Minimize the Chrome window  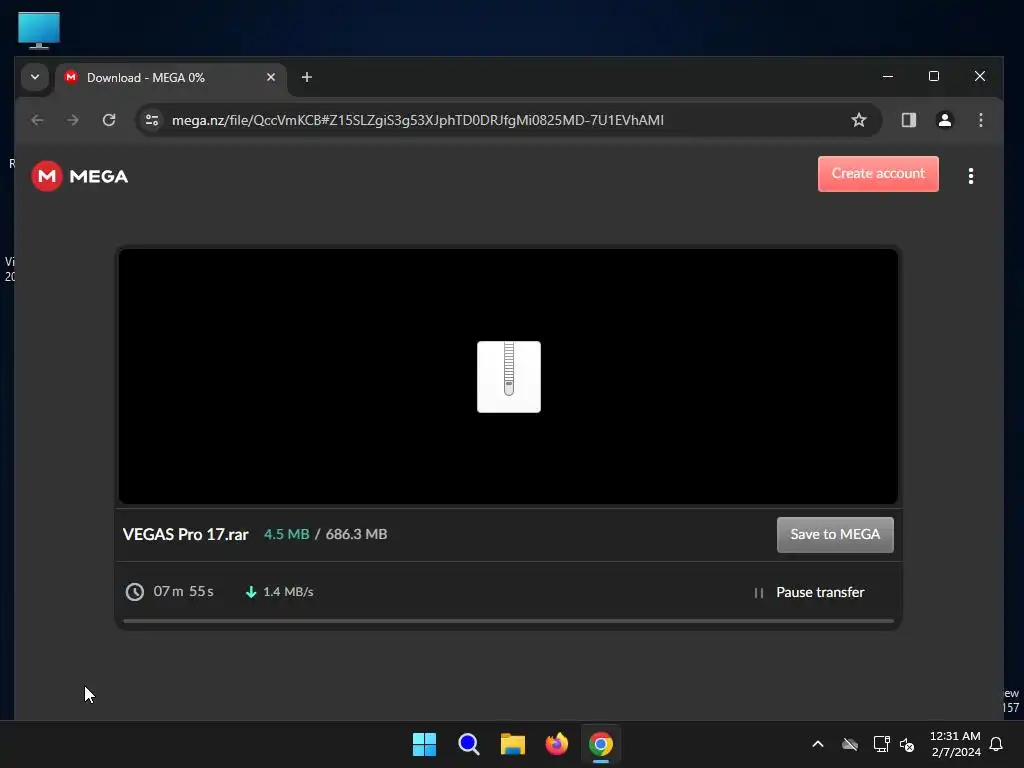click(888, 76)
